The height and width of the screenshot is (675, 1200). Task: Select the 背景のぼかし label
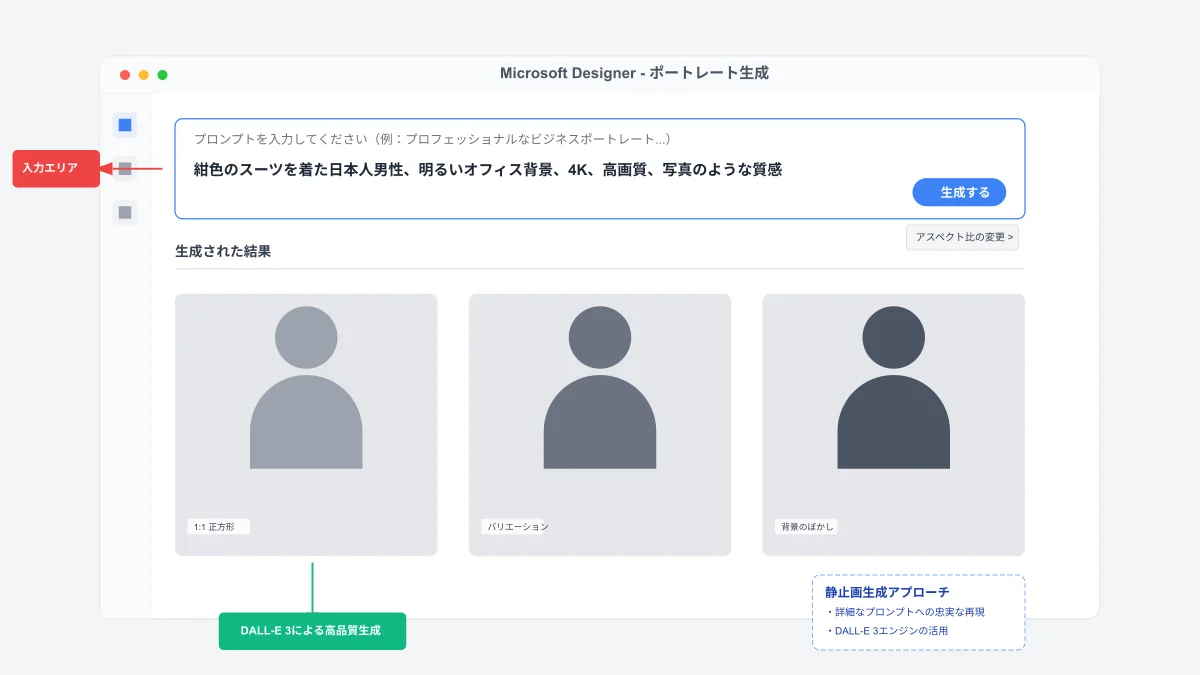point(806,526)
